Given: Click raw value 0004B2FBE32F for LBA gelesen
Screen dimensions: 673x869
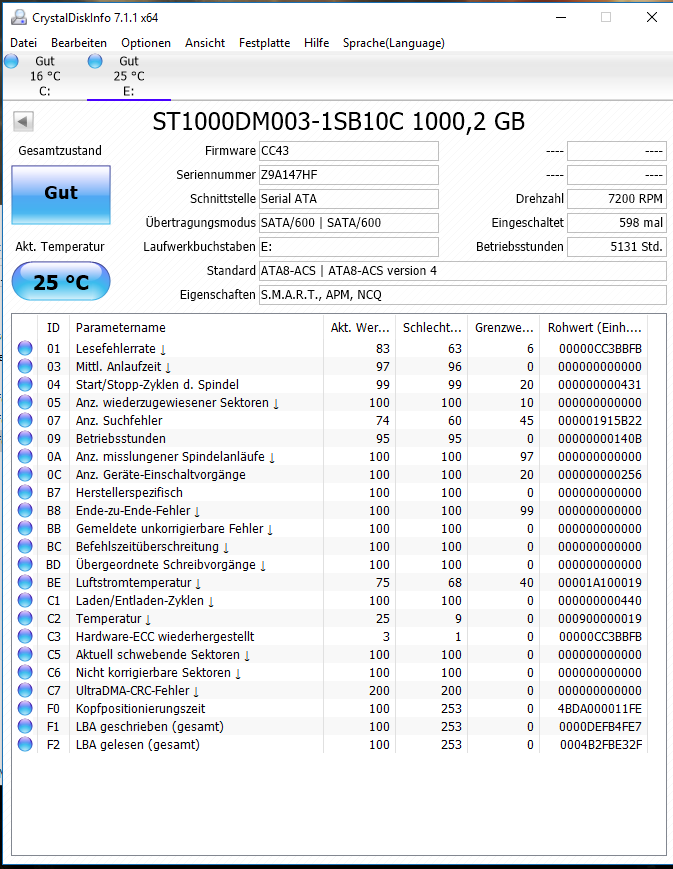Looking at the screenshot, I should pos(601,745).
